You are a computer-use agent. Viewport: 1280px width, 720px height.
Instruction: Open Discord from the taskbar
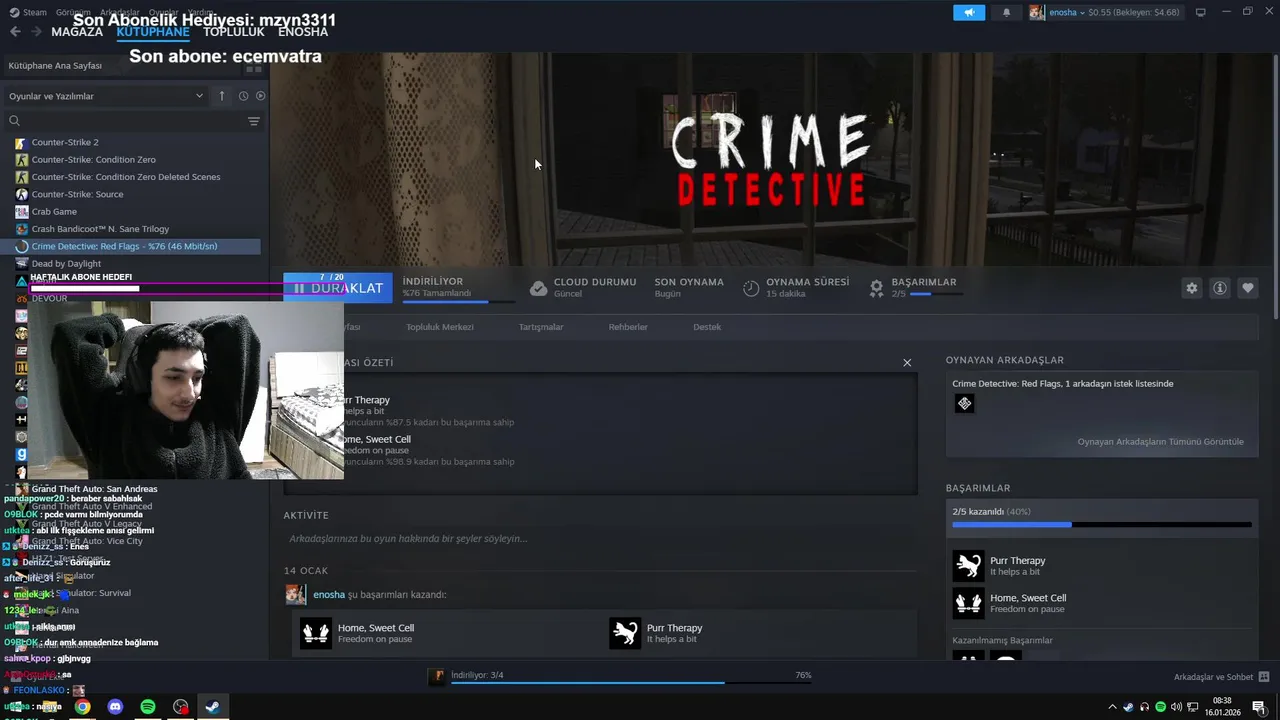pos(115,707)
